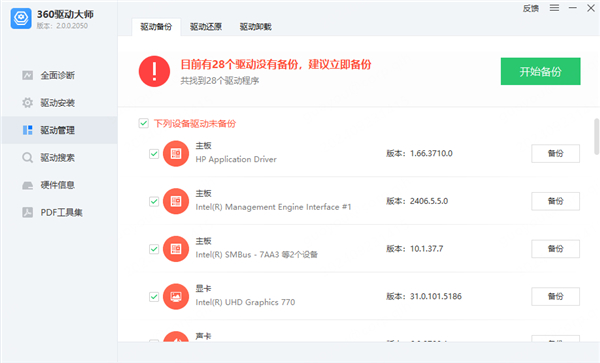The image size is (600, 363).
Task: Click the Management Engine Interface motherboard icon
Action: [176, 201]
